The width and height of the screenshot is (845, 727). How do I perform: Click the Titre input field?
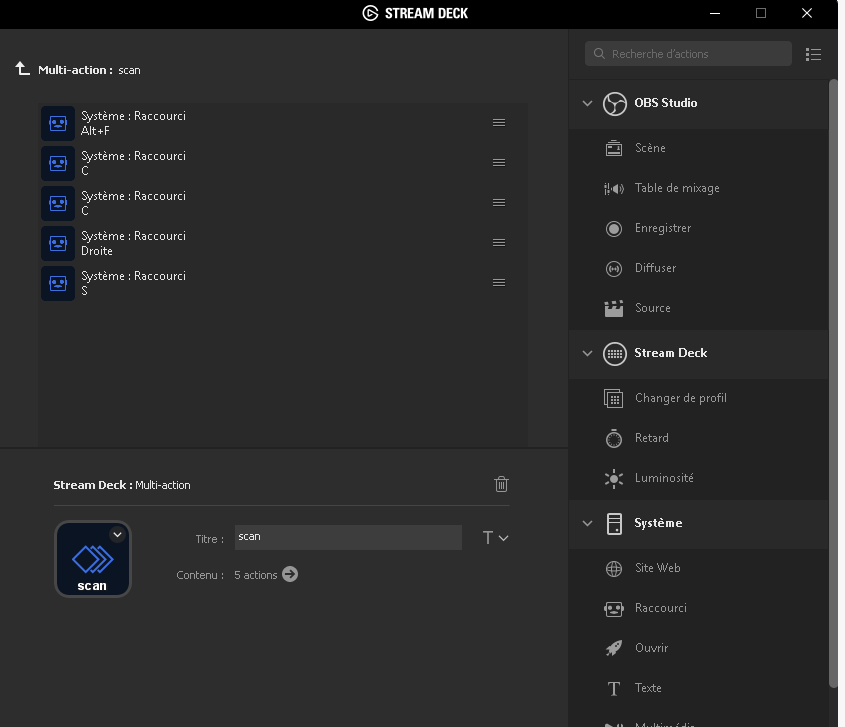[x=348, y=537]
